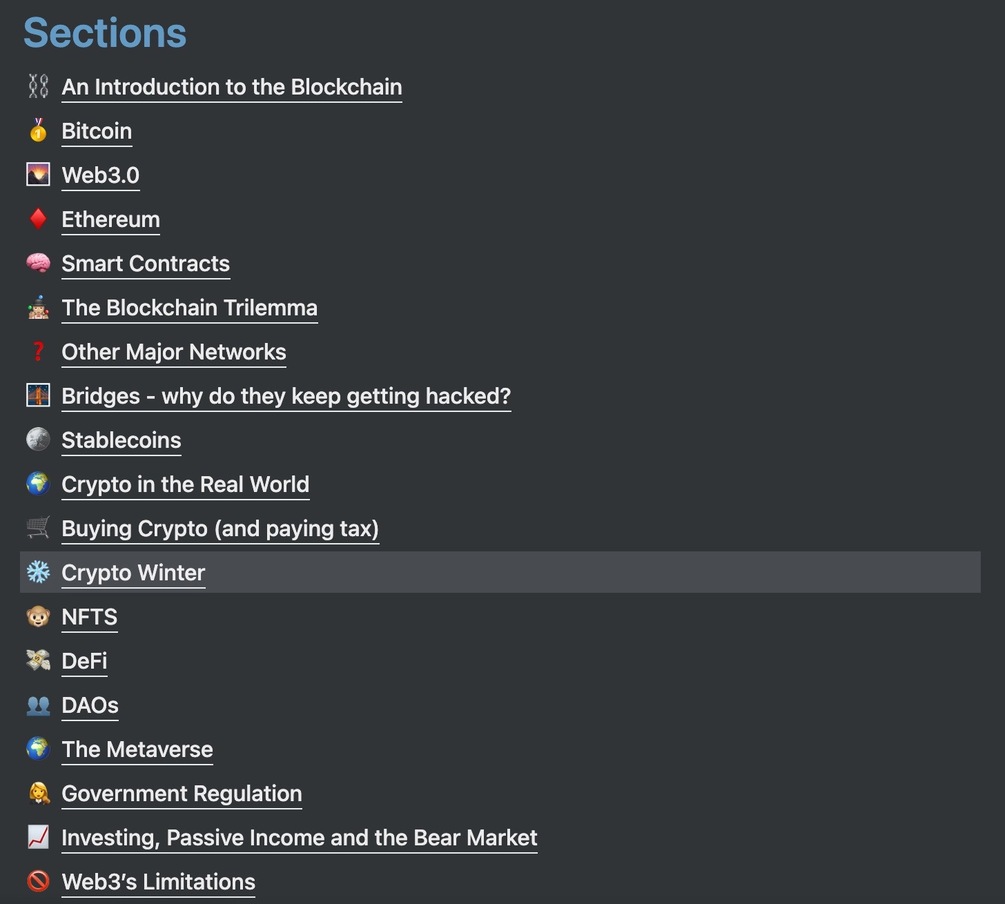
Task: Click the chart icon beside Investing section
Action: tap(38, 837)
